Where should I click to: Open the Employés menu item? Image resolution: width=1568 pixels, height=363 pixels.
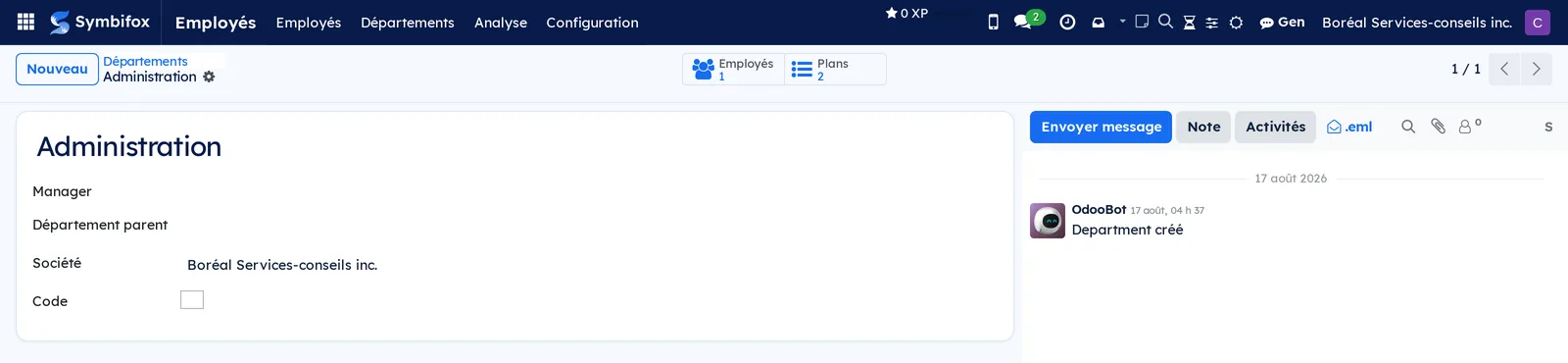(309, 22)
